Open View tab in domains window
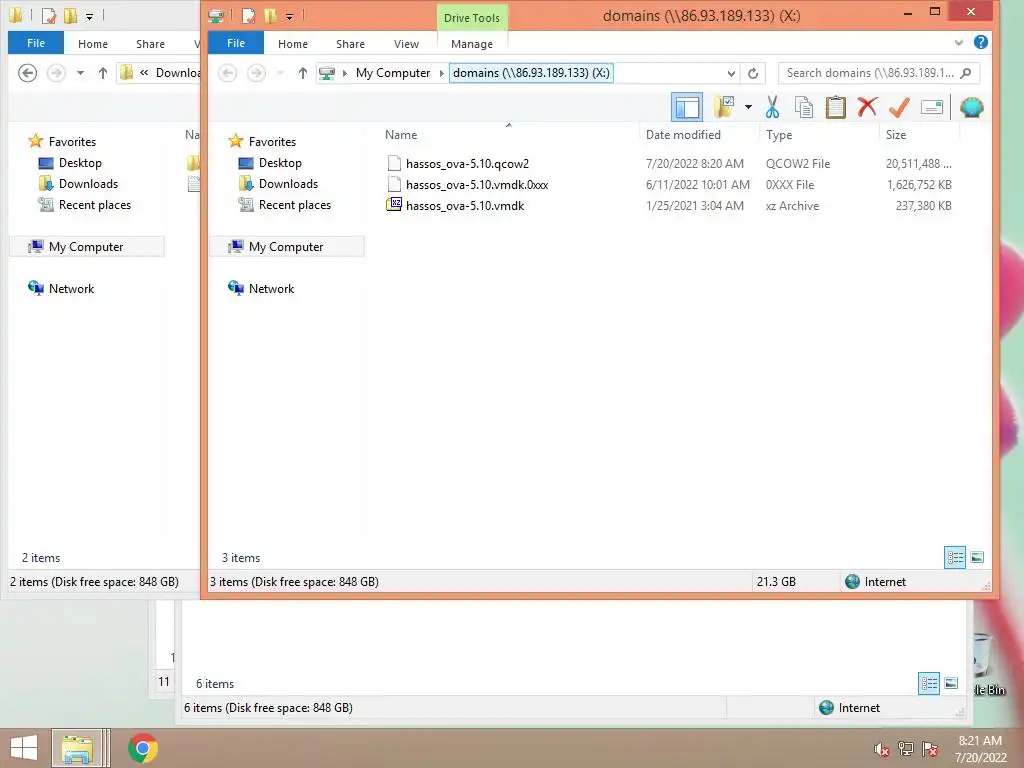The image size is (1024, 768). pyautogui.click(x=406, y=44)
